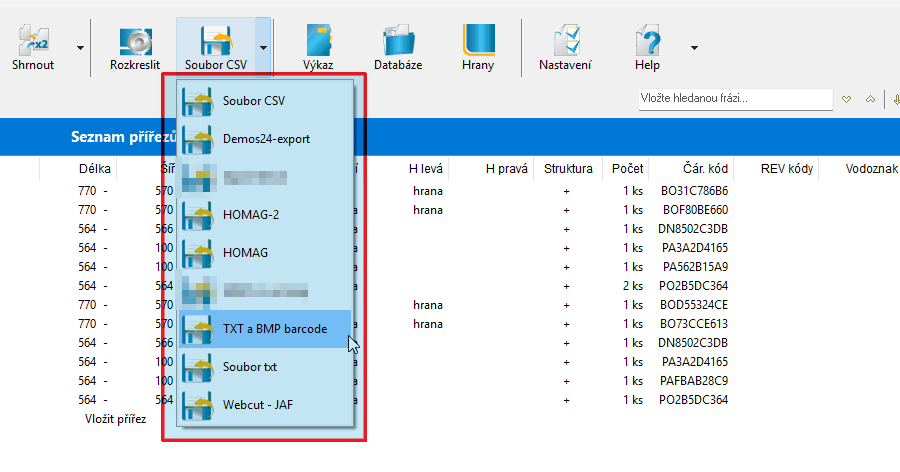Click hrana cell in BO31C786B6 row

pos(428,191)
